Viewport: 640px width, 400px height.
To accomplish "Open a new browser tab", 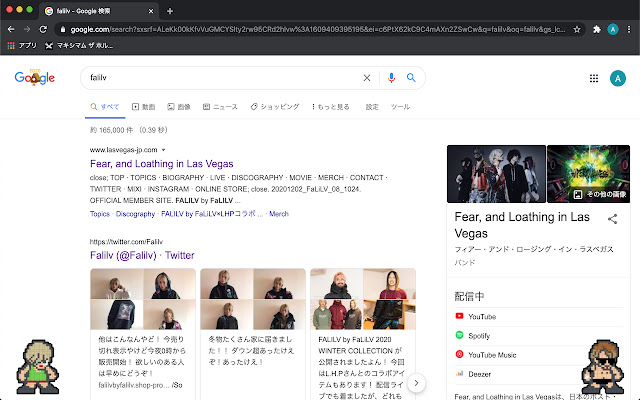I will (170, 11).
